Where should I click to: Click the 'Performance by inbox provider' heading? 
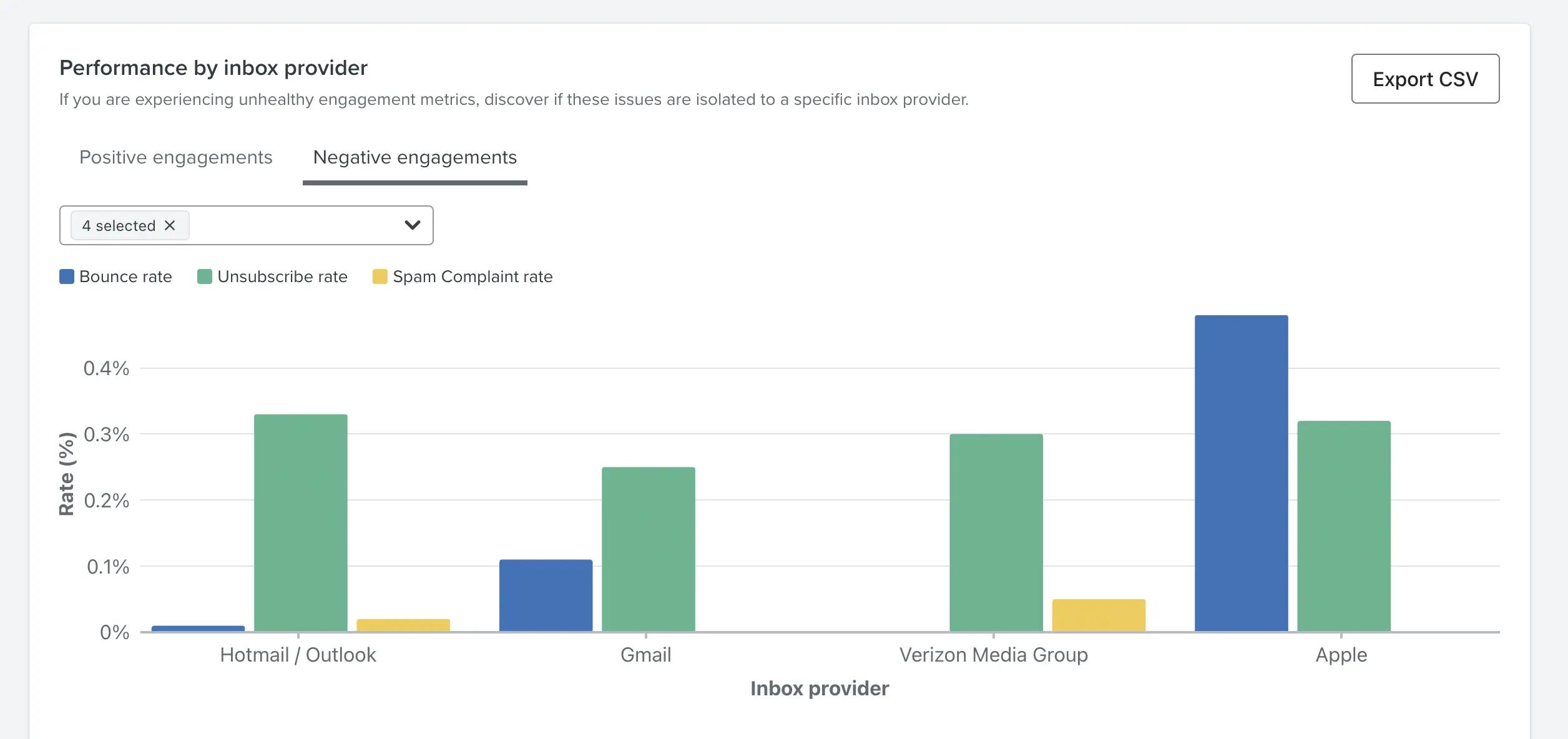pos(213,67)
